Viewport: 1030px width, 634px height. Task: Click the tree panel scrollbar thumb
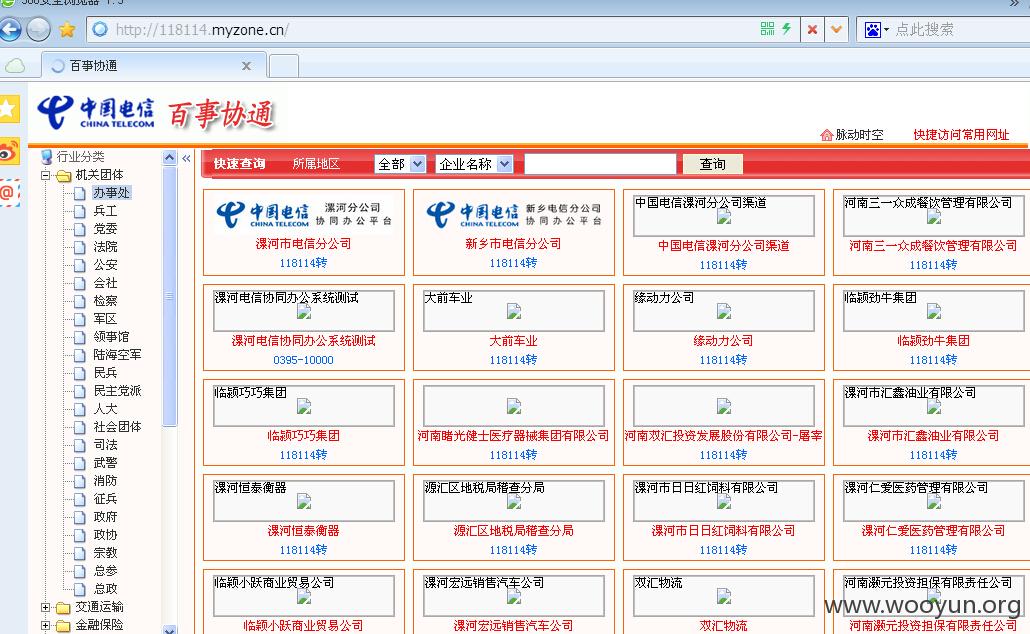[169, 296]
